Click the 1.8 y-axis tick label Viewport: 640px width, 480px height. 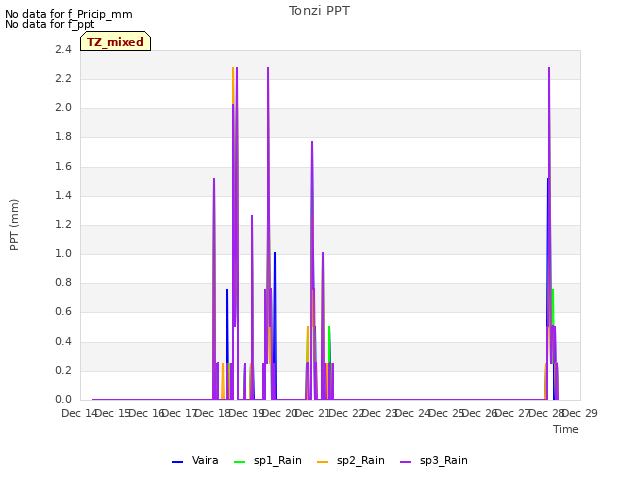63,137
